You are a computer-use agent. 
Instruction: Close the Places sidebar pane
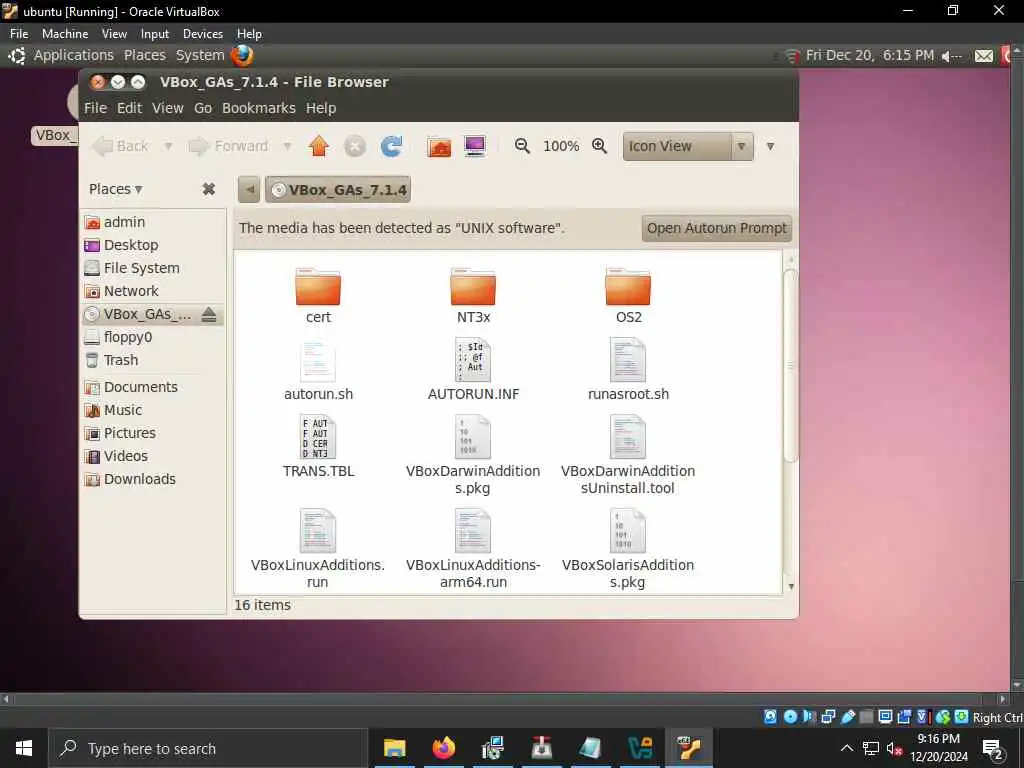point(208,189)
